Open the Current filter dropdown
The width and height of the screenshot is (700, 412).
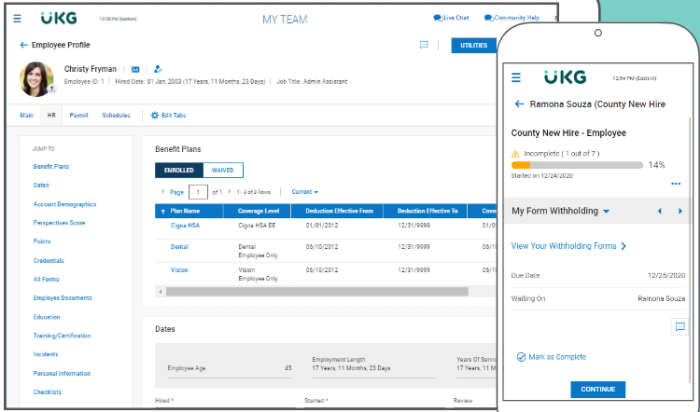305,191
